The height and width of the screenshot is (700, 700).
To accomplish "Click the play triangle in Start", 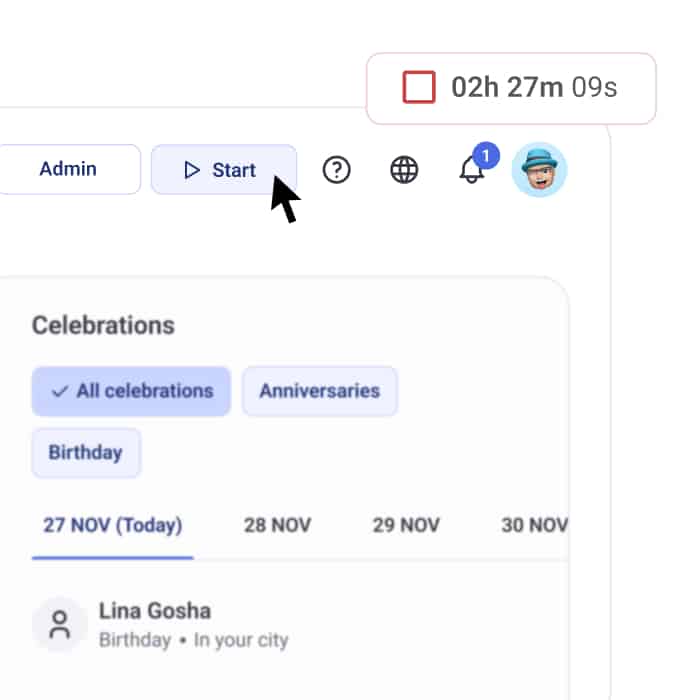I will click(192, 170).
